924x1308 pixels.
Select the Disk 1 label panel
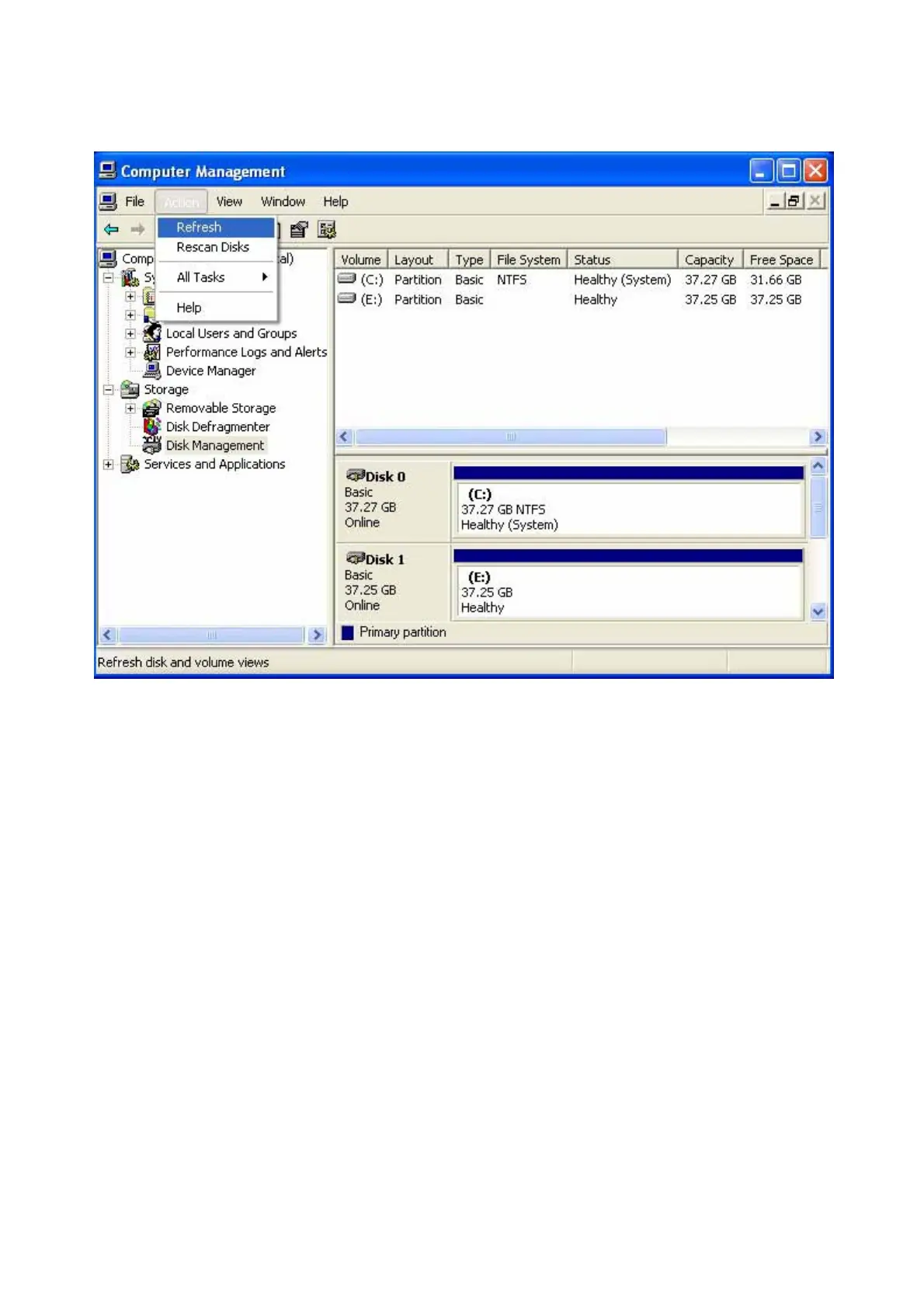coord(394,583)
